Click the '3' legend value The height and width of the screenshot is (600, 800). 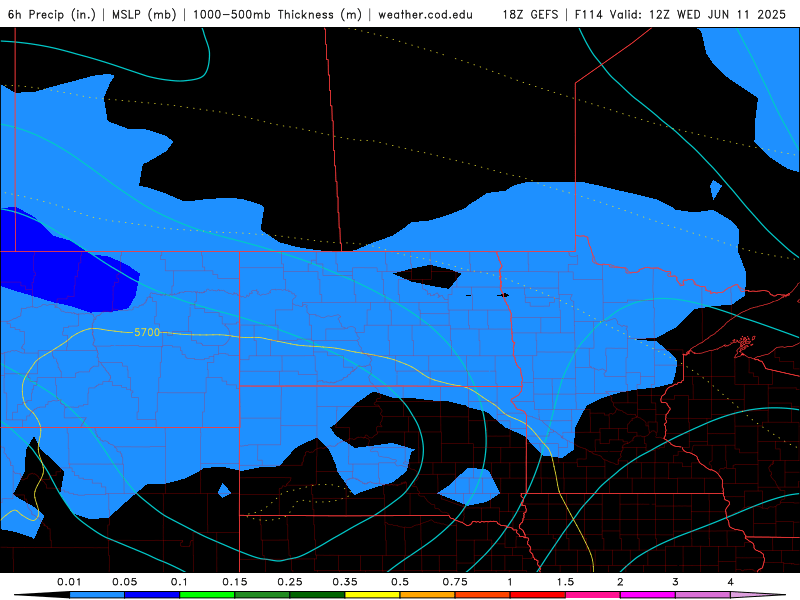(x=675, y=582)
